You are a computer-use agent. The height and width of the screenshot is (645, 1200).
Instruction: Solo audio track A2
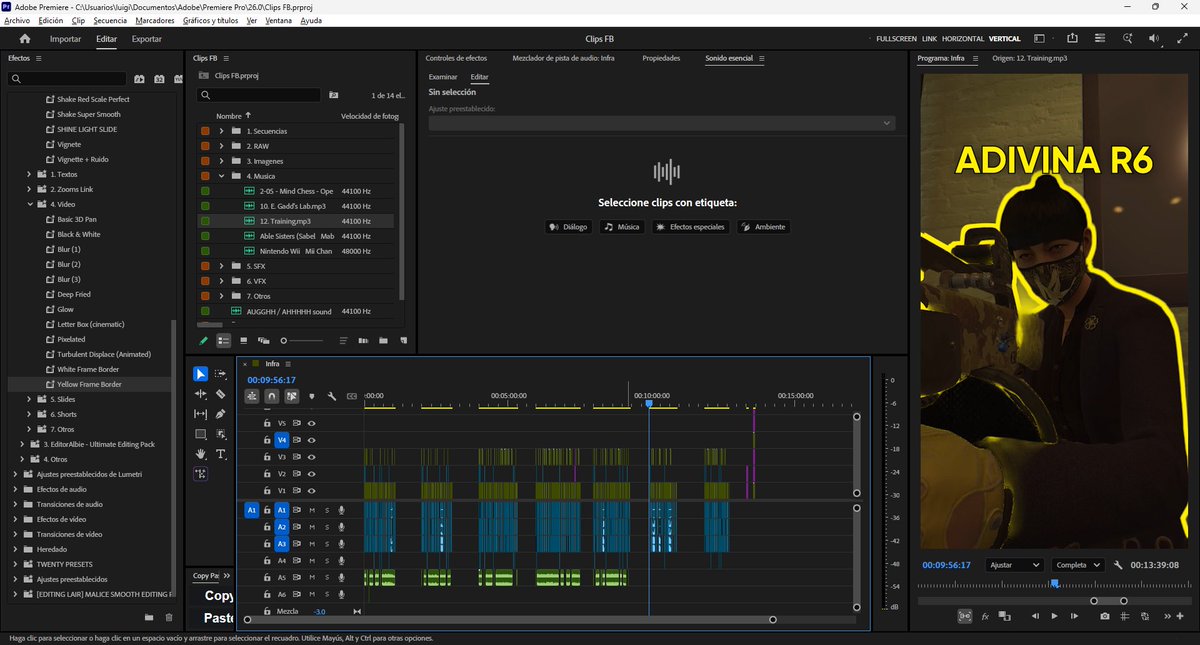pyautogui.click(x=326, y=527)
